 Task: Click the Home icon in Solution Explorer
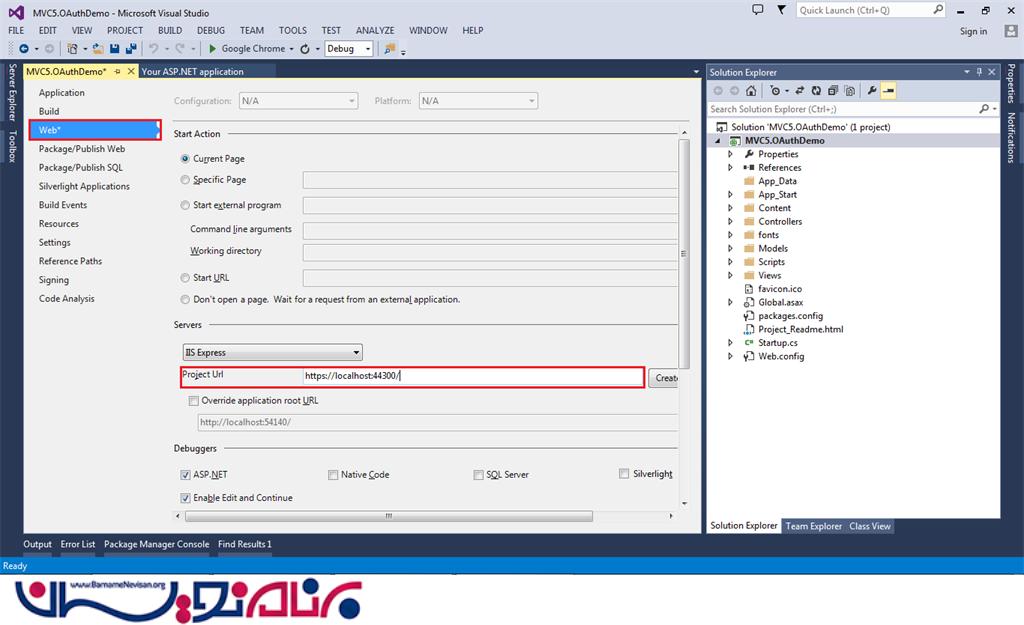751,91
